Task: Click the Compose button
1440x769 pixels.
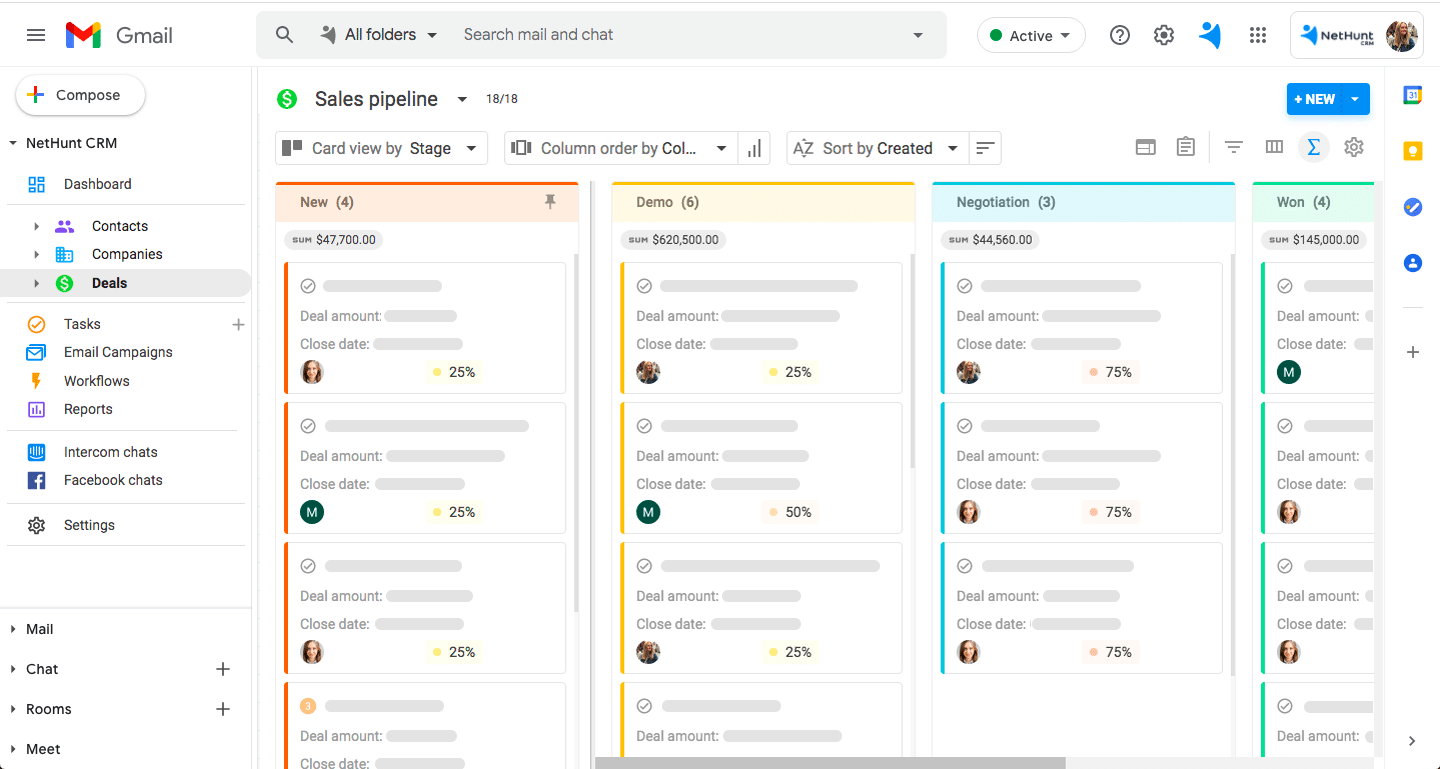Action: [x=80, y=95]
